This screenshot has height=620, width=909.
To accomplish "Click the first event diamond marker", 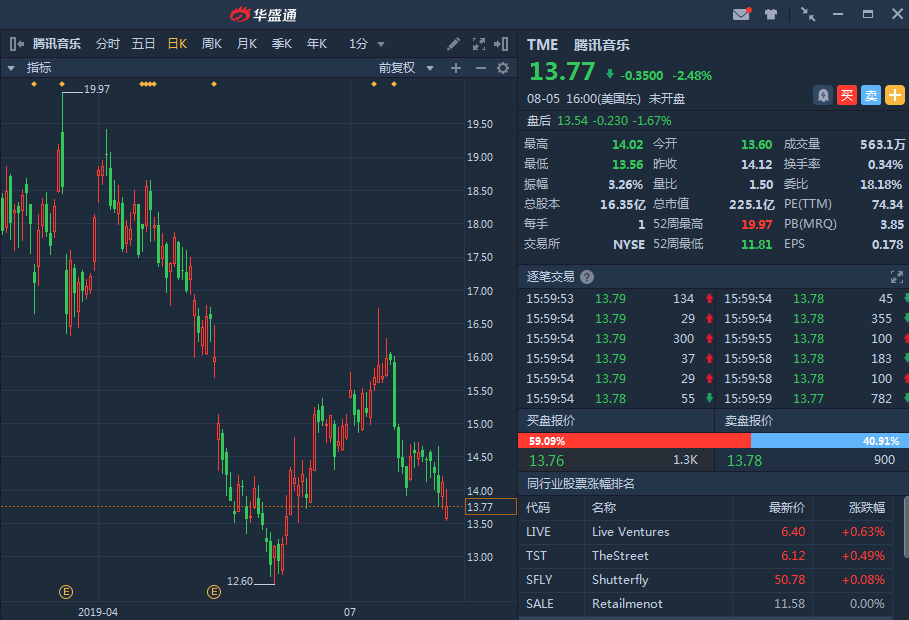I will click(34, 84).
